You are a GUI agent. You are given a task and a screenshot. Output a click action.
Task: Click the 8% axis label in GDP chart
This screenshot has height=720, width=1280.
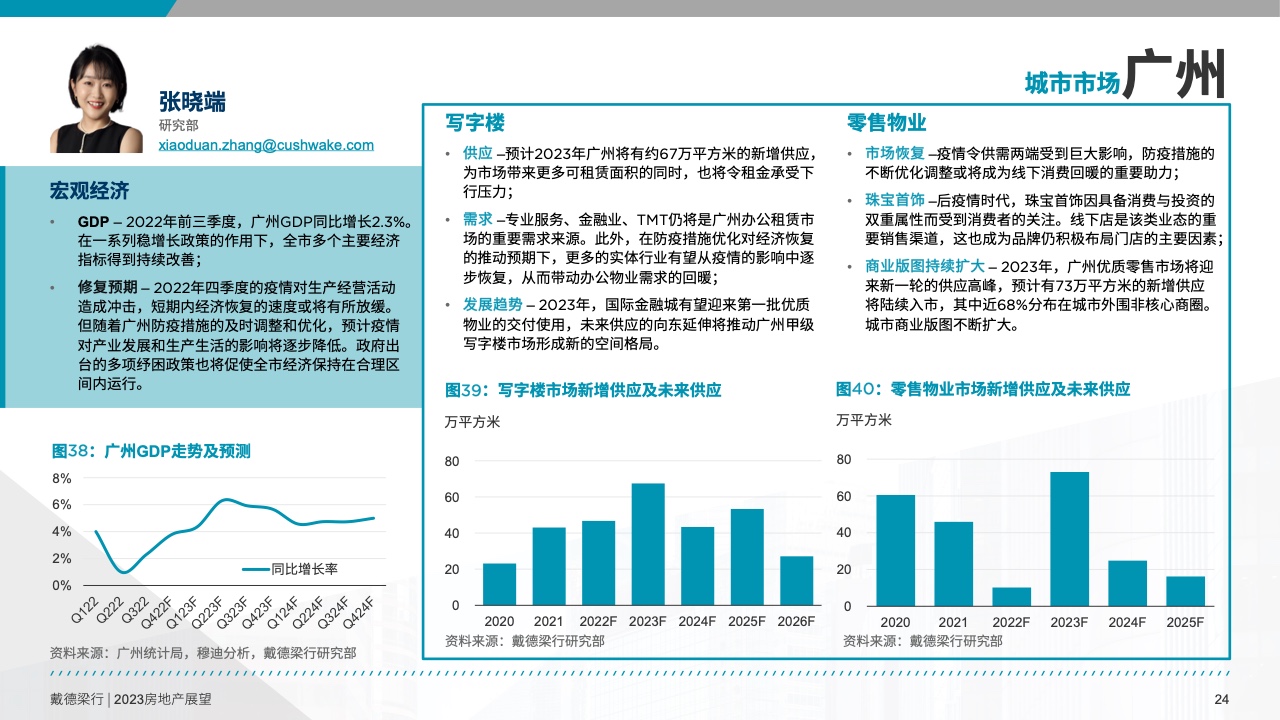(61, 478)
